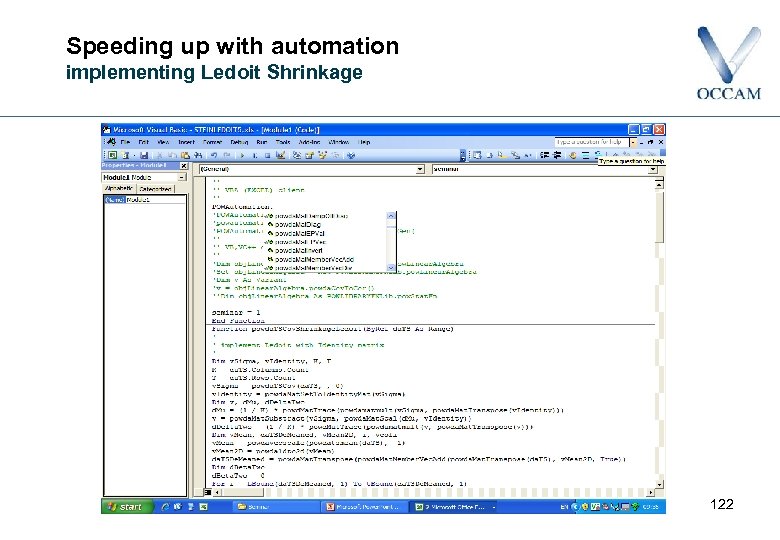This screenshot has width=780, height=540.
Task: Click the Insert Module dropdown arrow
Action: click(x=133, y=155)
